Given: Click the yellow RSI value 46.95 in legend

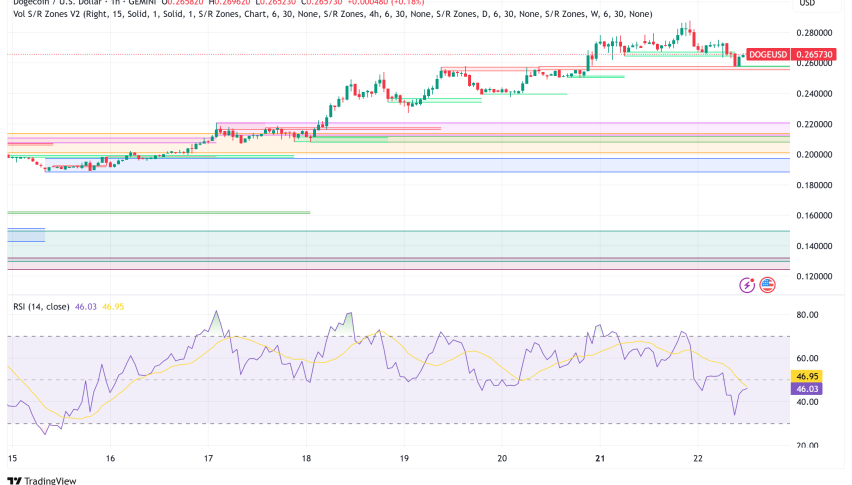Looking at the screenshot, I should tap(113, 307).
